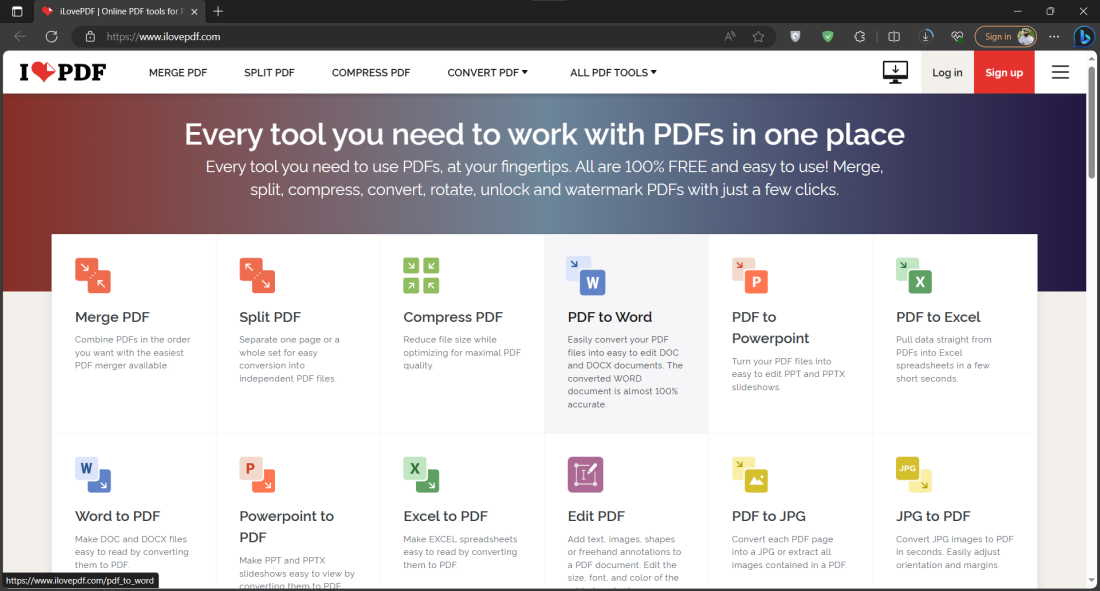Click the Tracking prevention shield icon
Image resolution: width=1100 pixels, height=591 pixels.
[x=795, y=36]
